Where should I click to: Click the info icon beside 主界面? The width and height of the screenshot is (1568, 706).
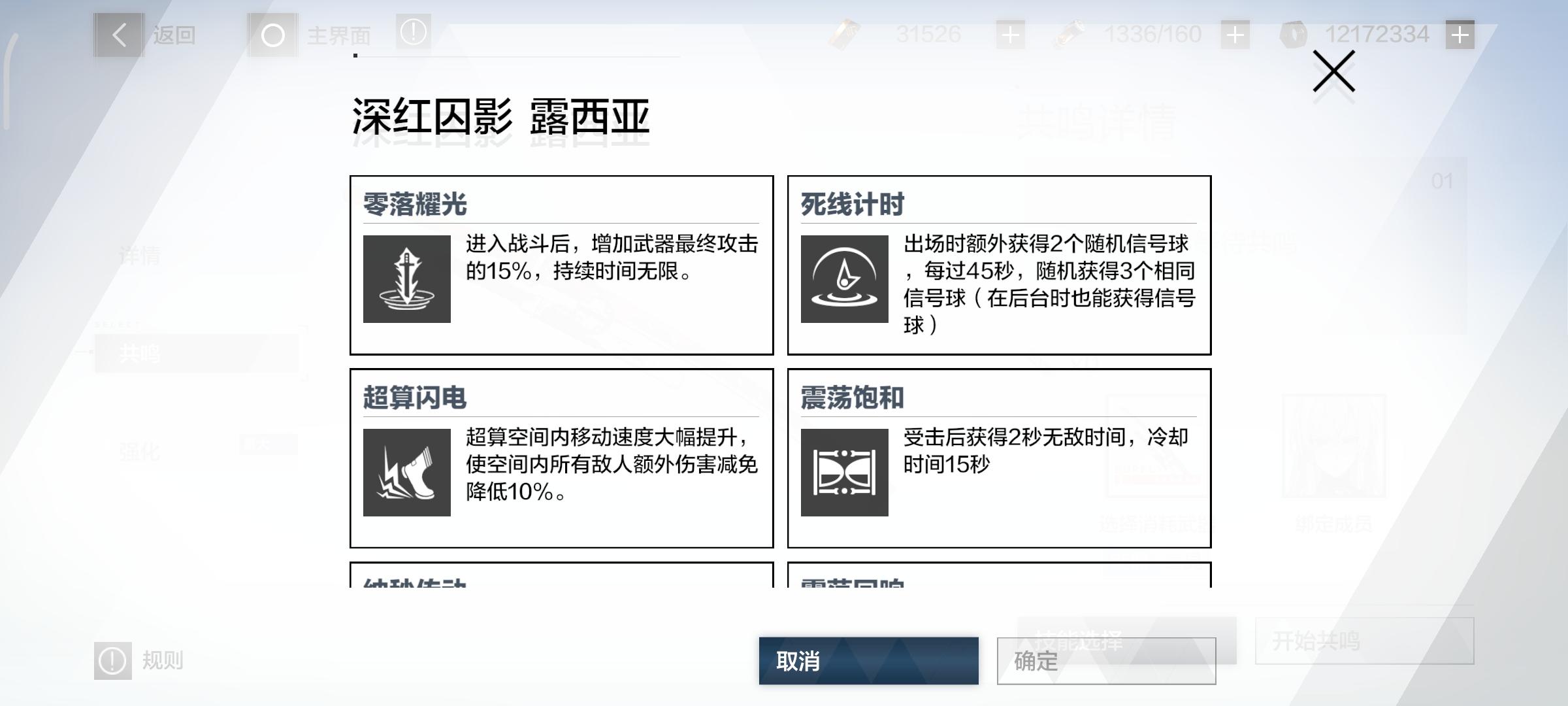tap(413, 31)
